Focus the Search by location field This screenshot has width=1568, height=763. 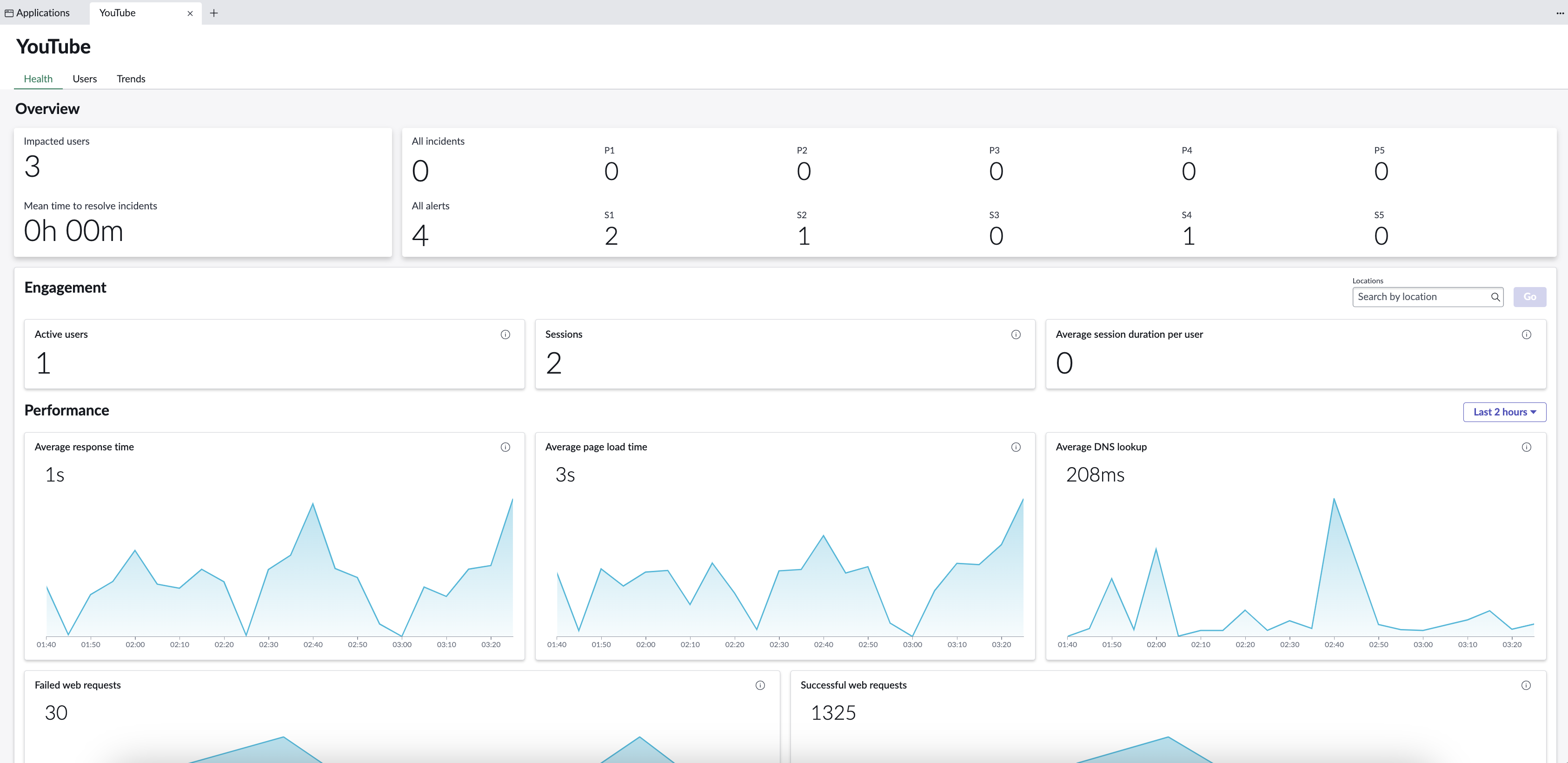[x=1428, y=297]
